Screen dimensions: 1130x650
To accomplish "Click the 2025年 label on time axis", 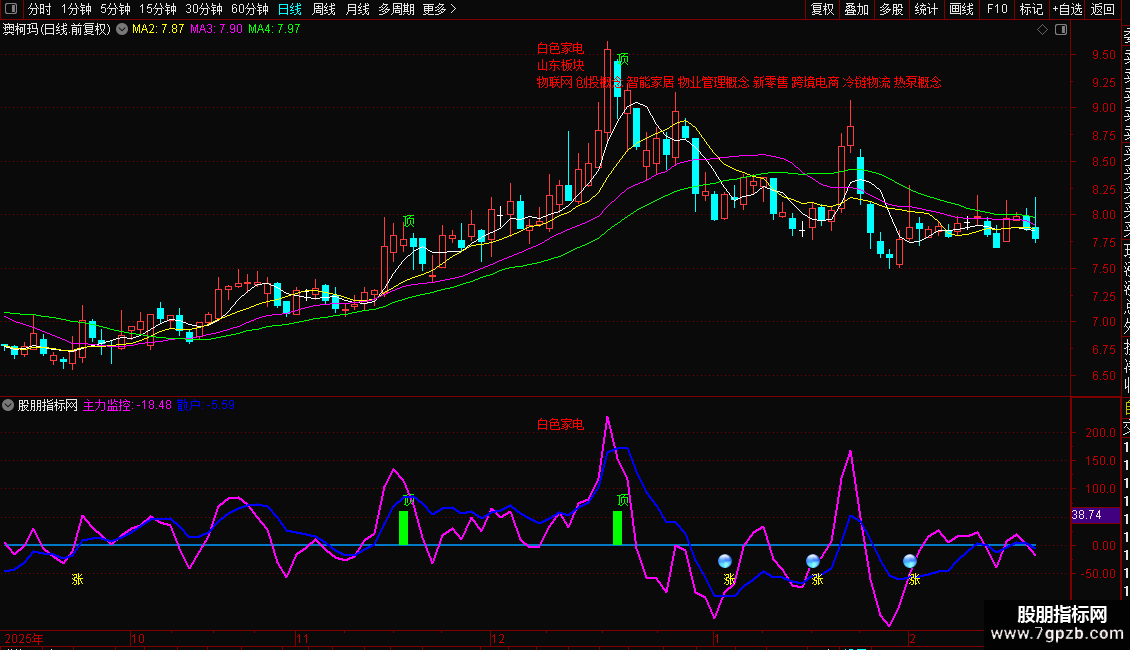I will (24, 638).
